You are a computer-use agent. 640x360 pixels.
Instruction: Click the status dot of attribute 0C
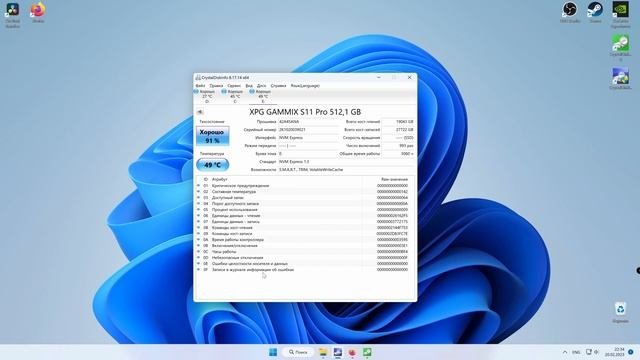(199, 252)
